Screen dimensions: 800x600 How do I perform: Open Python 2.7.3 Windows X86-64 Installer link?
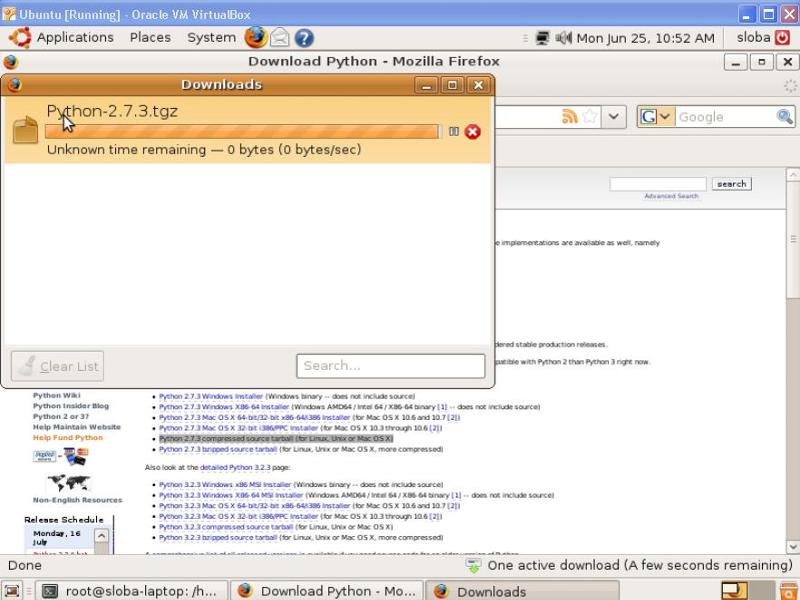224,407
